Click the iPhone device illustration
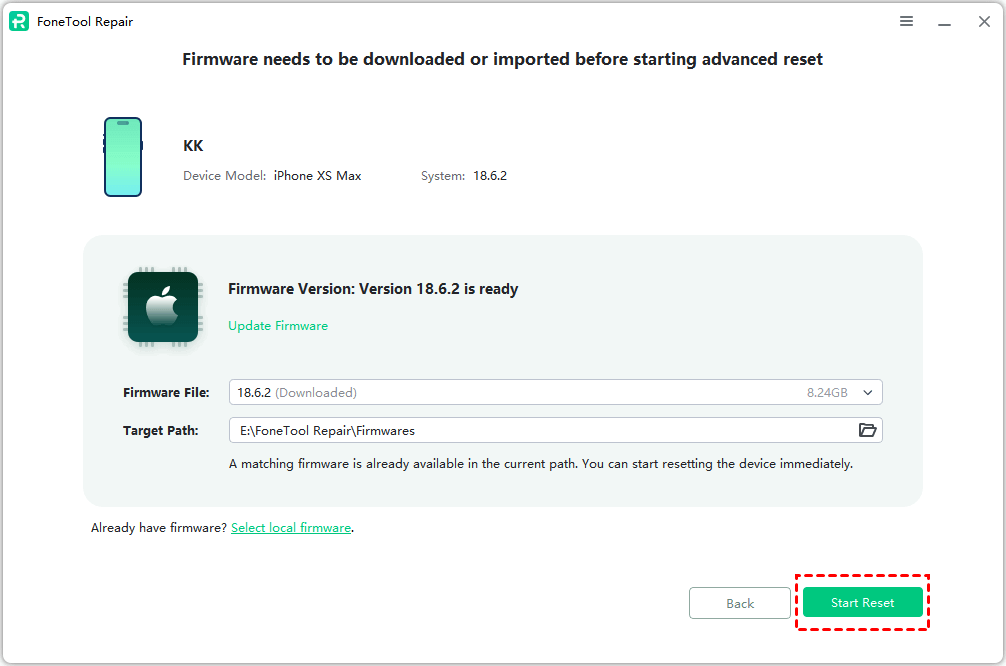The width and height of the screenshot is (1006, 666). tap(123, 157)
